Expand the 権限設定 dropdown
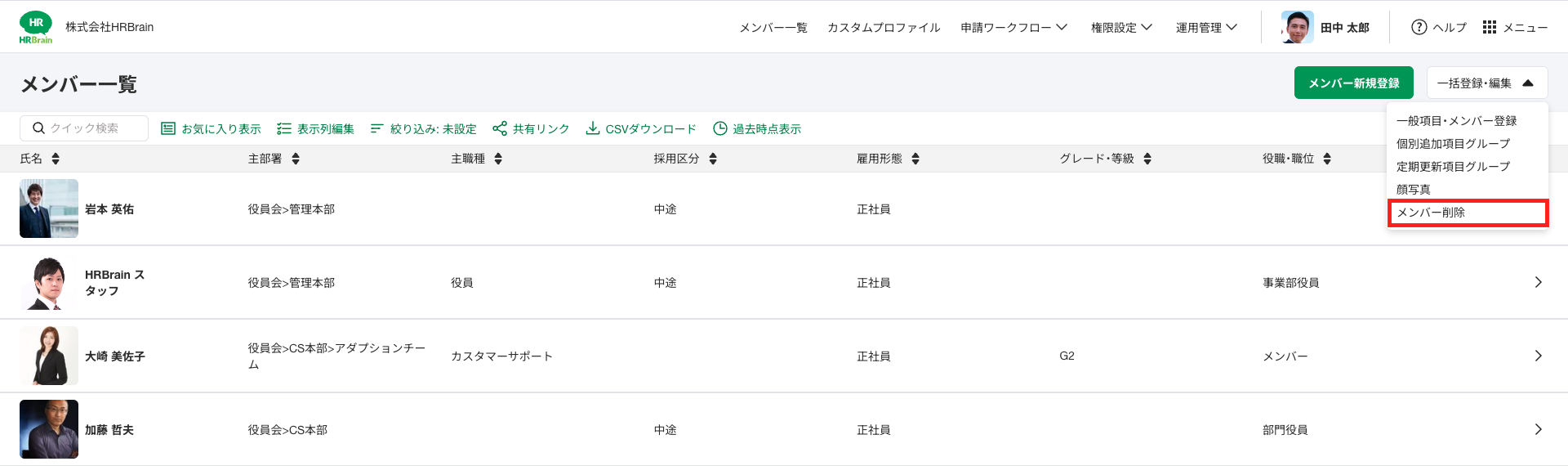The height and width of the screenshot is (466, 1568). [1122, 27]
